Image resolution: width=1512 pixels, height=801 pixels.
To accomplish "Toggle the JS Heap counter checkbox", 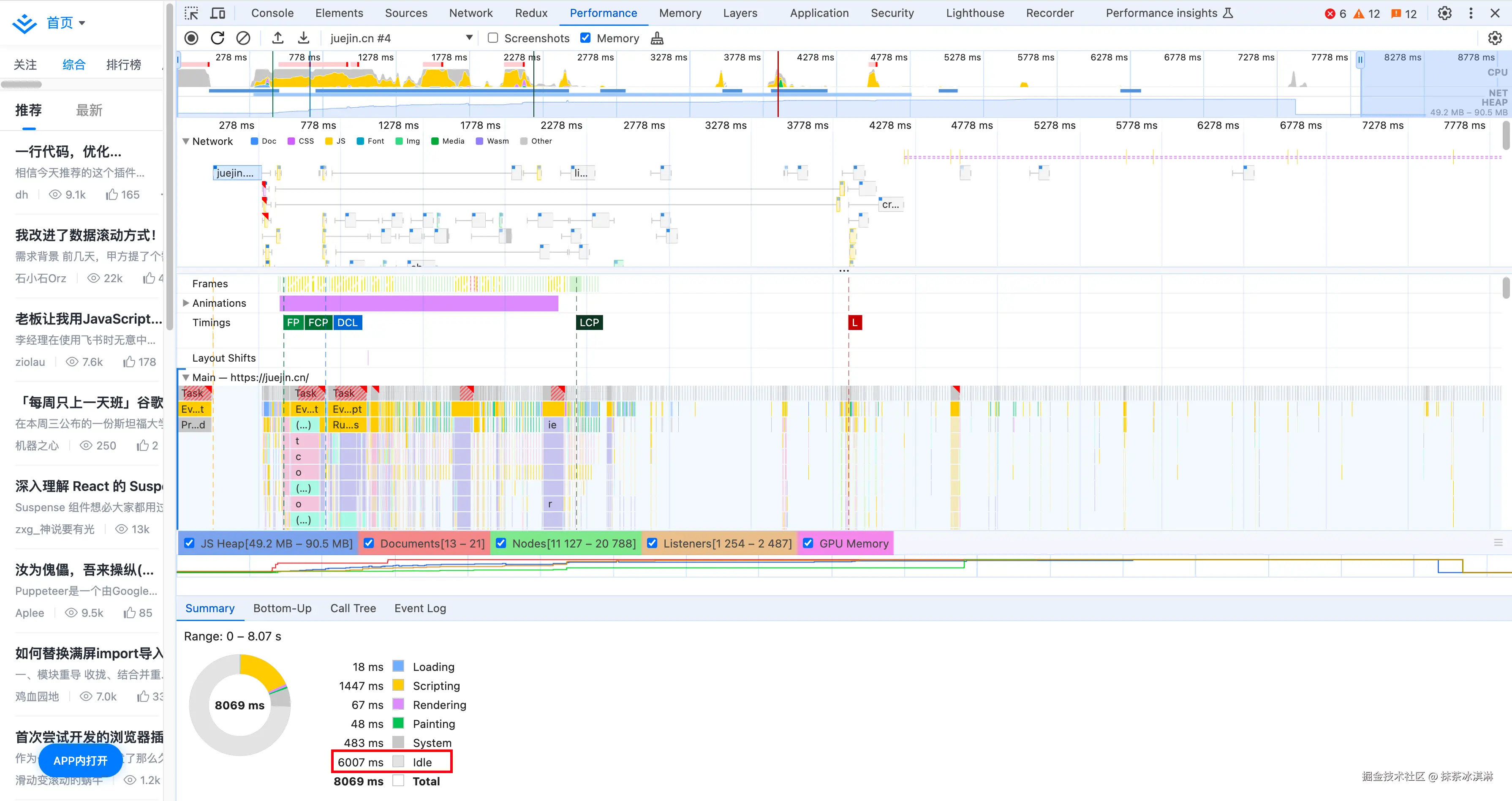I will click(x=190, y=543).
